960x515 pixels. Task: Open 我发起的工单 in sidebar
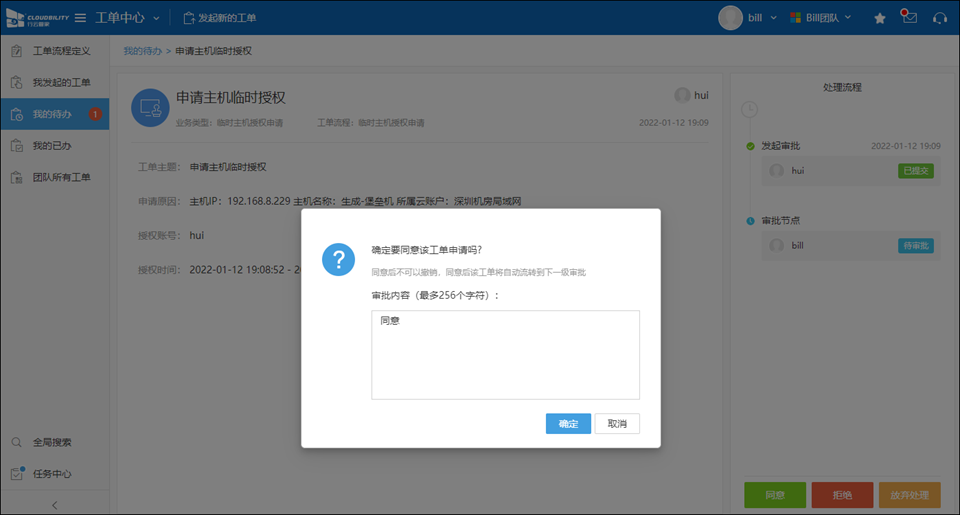pos(54,82)
